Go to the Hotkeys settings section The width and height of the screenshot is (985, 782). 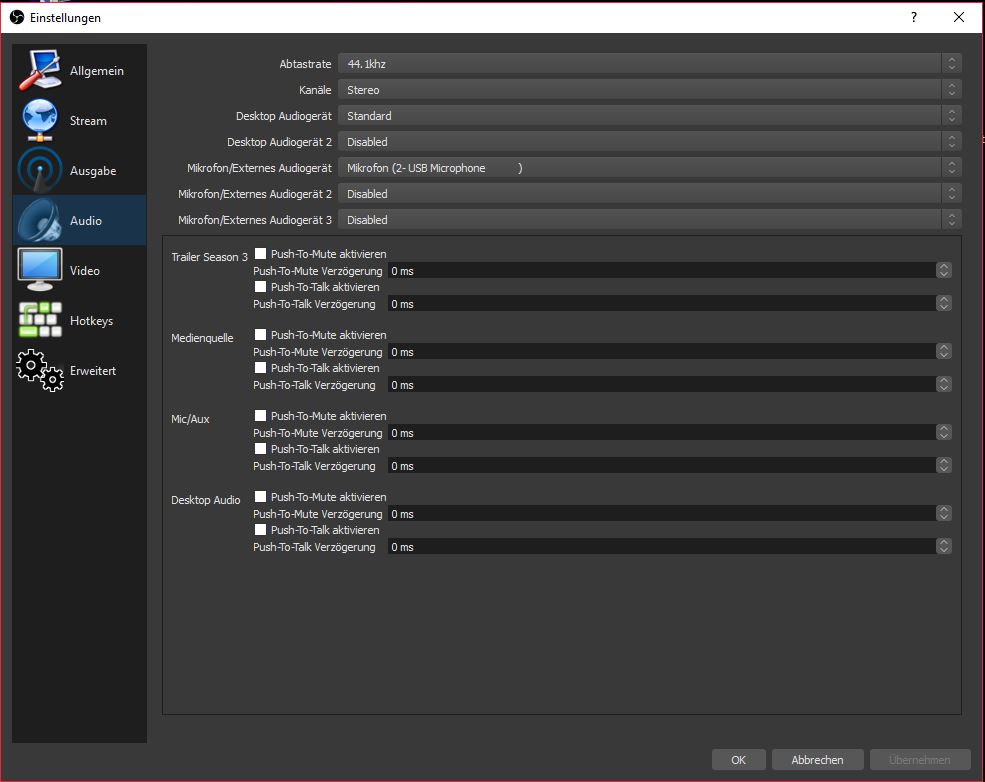tap(91, 321)
